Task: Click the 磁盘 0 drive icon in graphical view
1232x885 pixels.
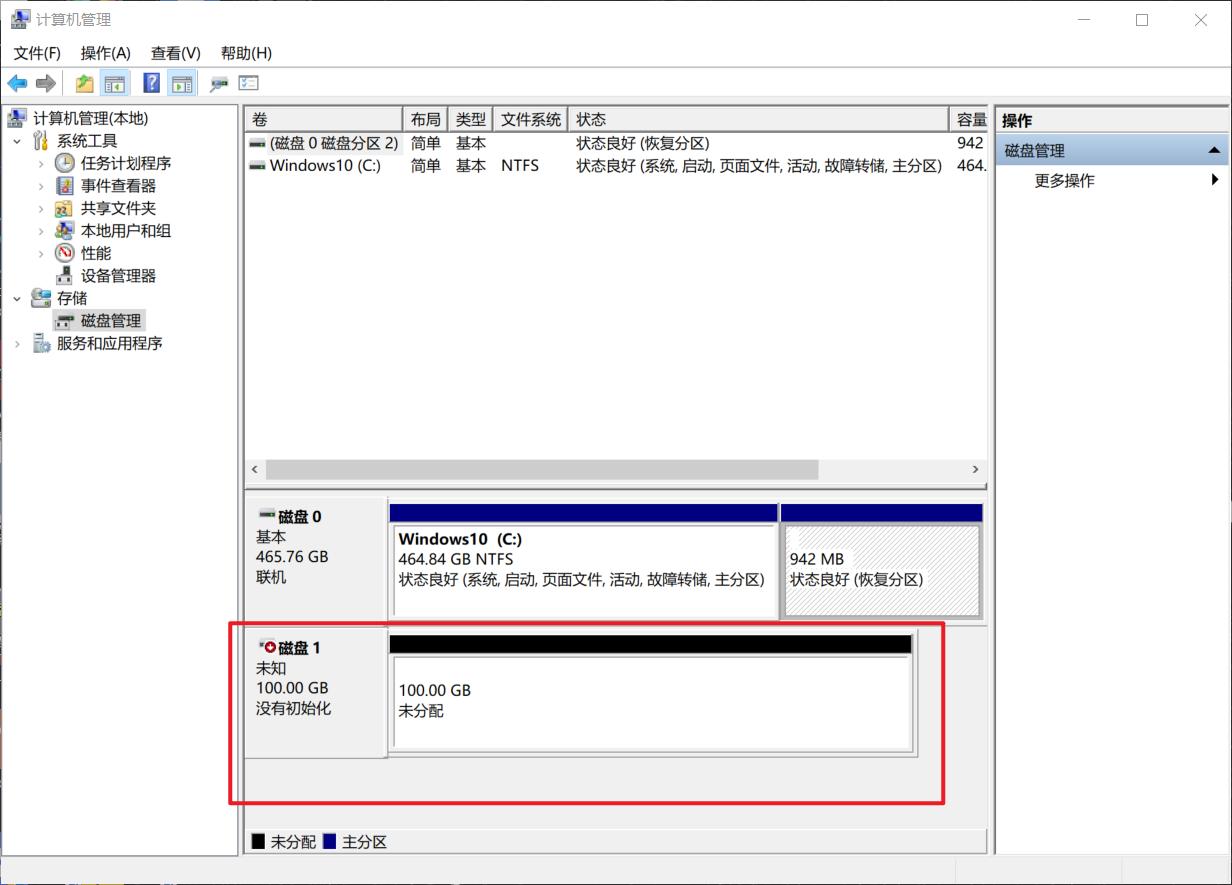Action: pyautogui.click(x=266, y=516)
